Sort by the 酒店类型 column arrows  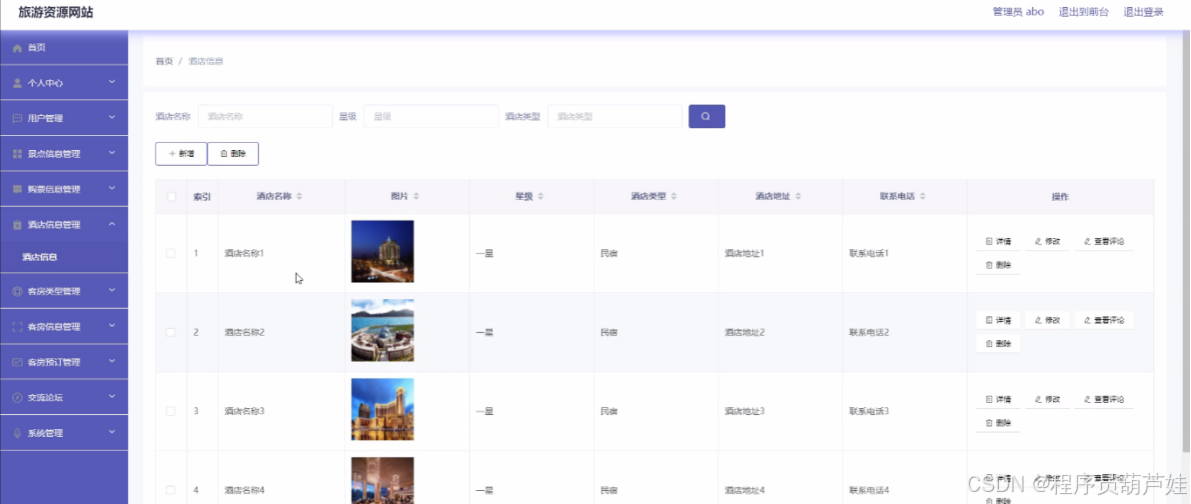click(674, 197)
